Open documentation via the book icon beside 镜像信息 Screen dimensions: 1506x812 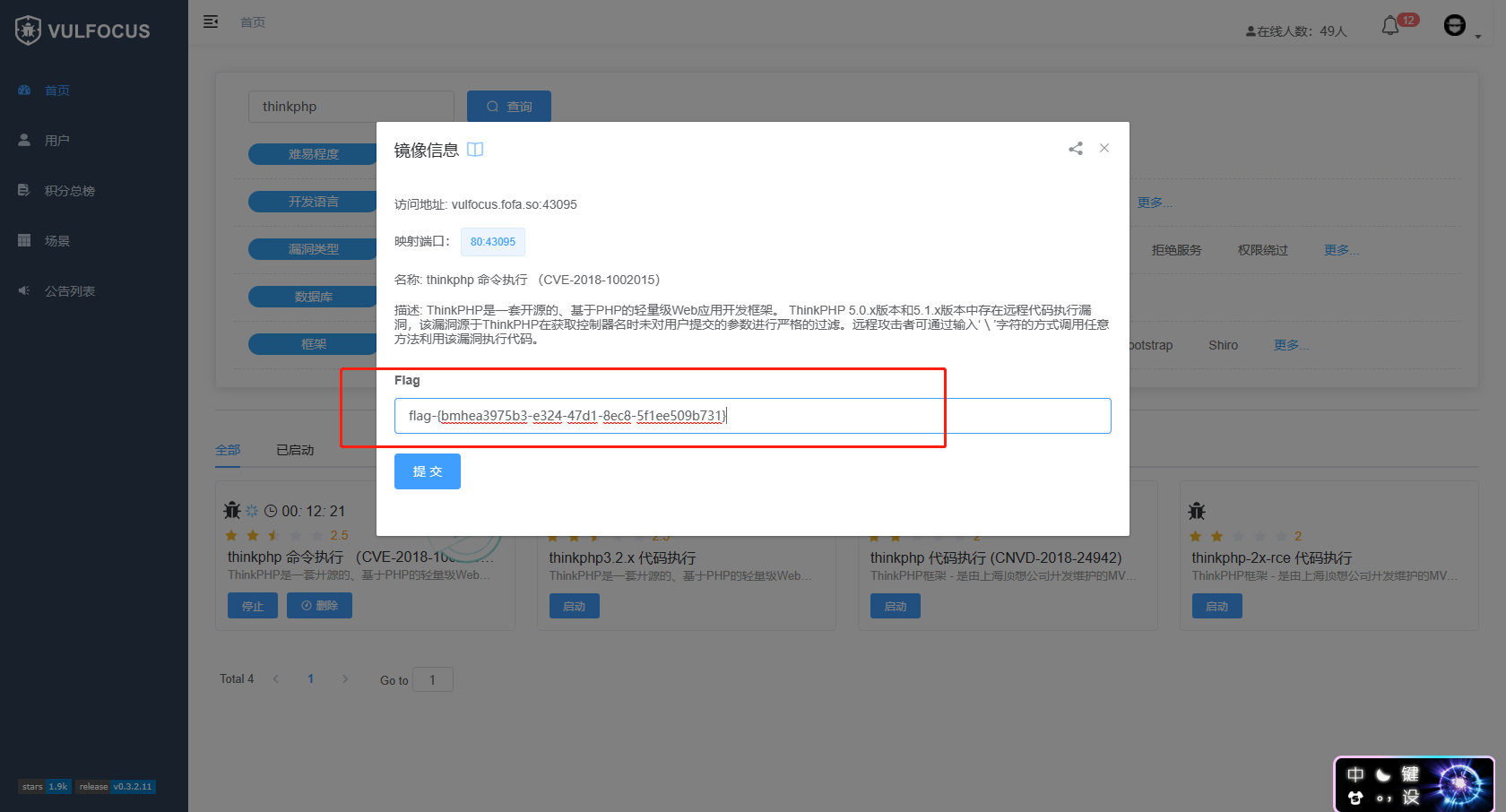pos(475,149)
